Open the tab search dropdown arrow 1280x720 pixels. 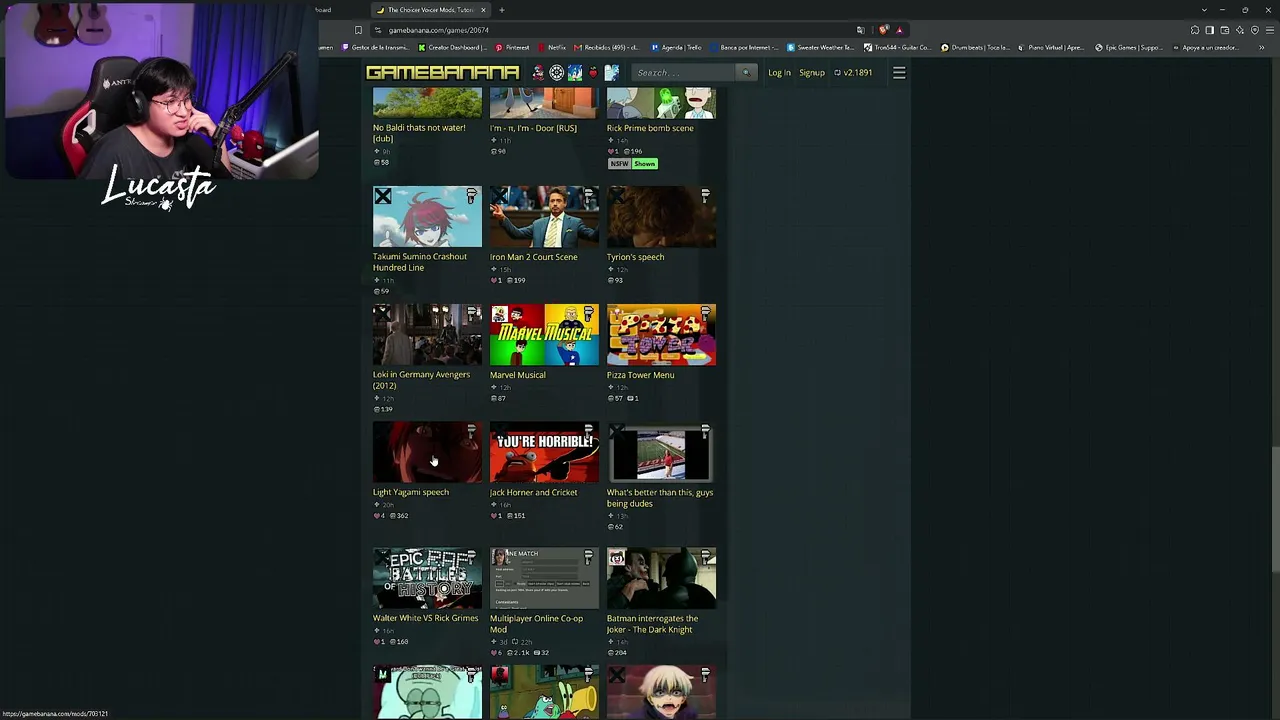(1204, 10)
